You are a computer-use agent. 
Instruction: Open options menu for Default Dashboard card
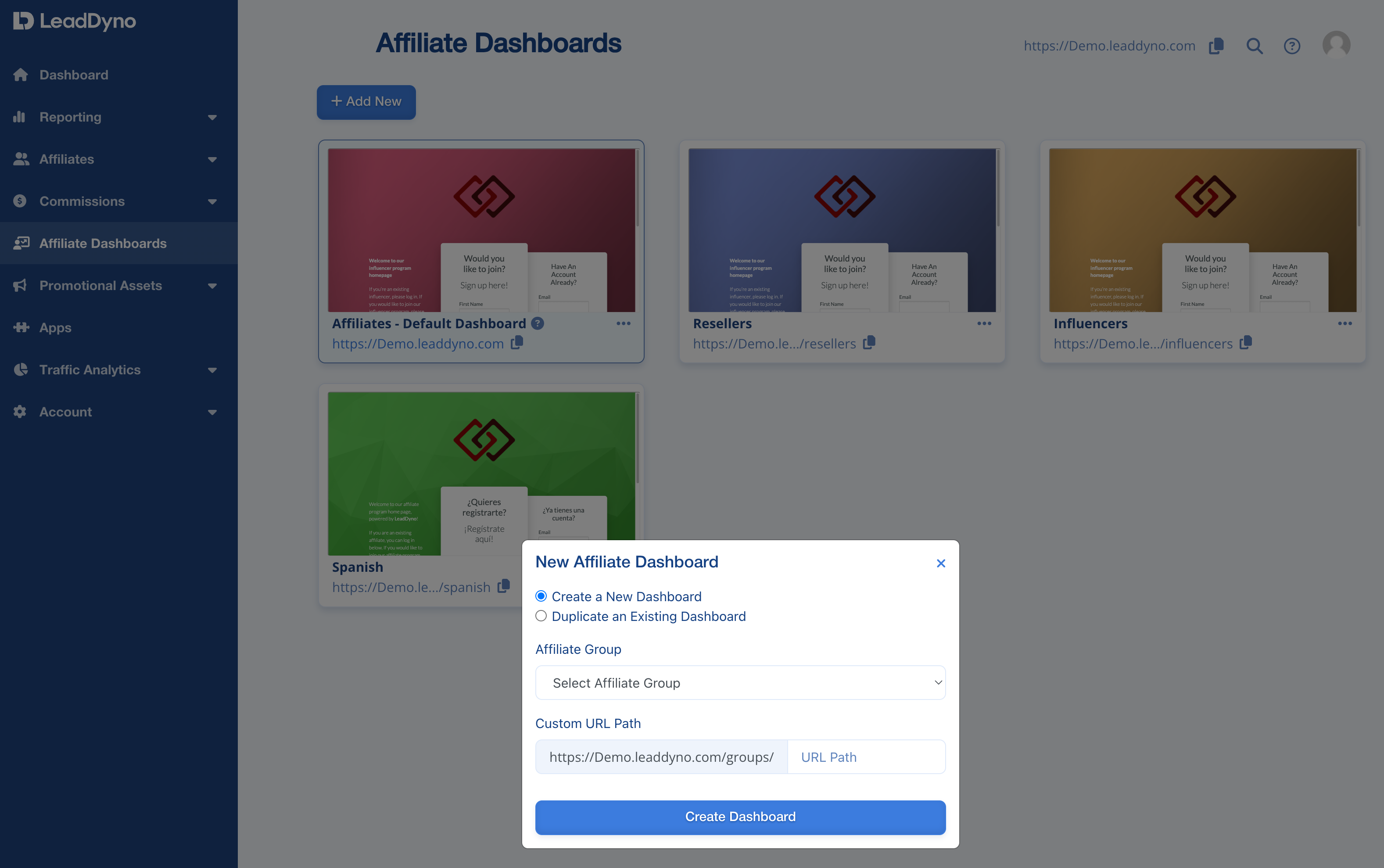coord(624,323)
